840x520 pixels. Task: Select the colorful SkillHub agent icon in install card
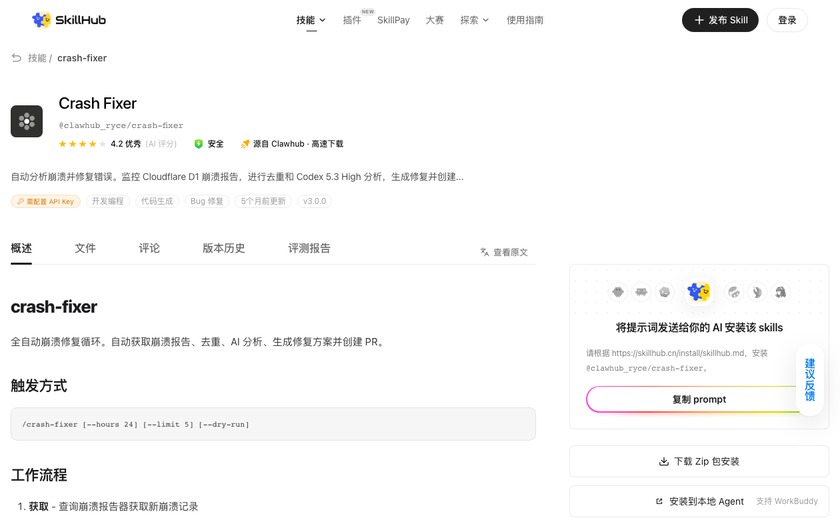(x=699, y=292)
